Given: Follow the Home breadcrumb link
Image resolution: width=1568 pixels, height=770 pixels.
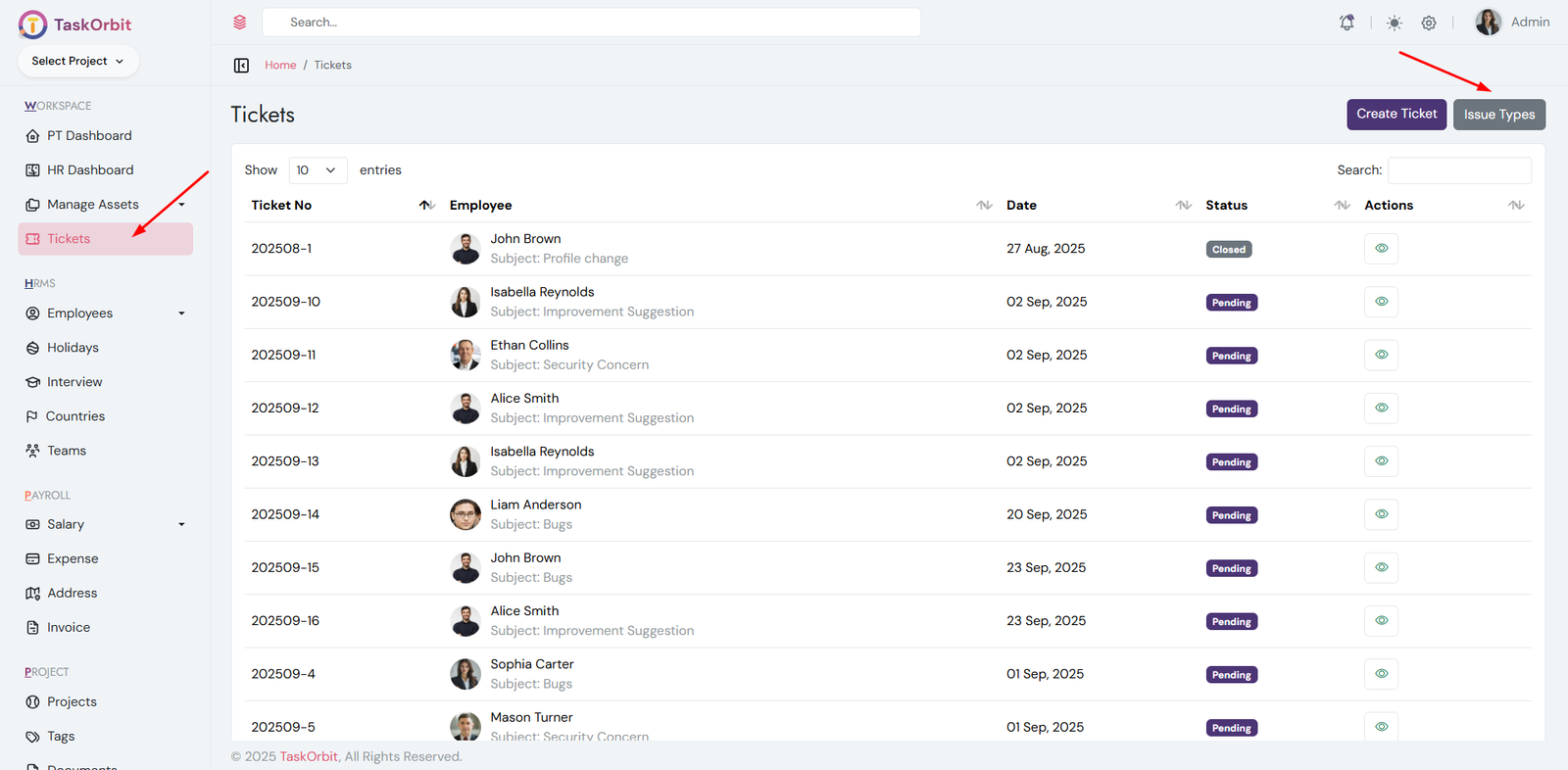Looking at the screenshot, I should pos(280,66).
